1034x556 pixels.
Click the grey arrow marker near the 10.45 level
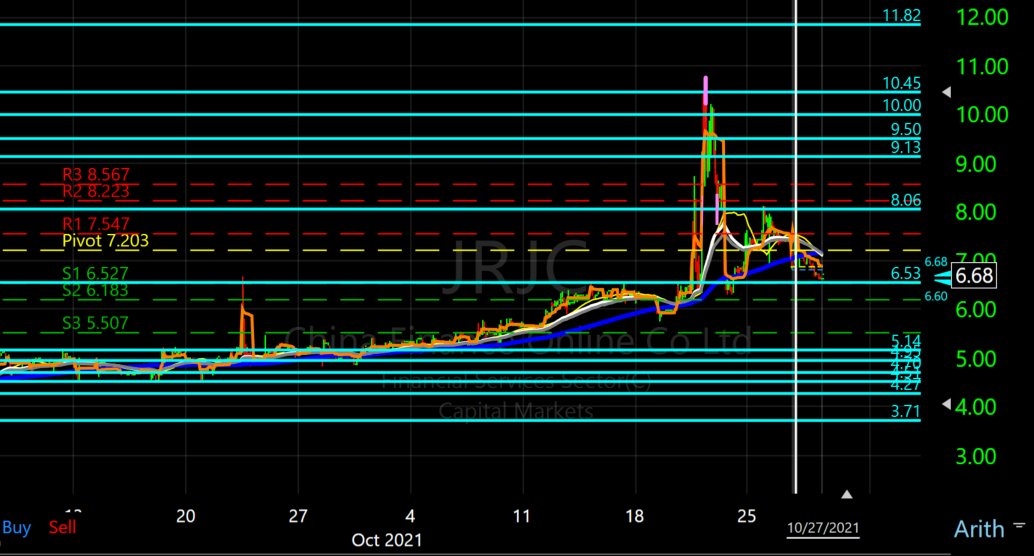point(946,92)
